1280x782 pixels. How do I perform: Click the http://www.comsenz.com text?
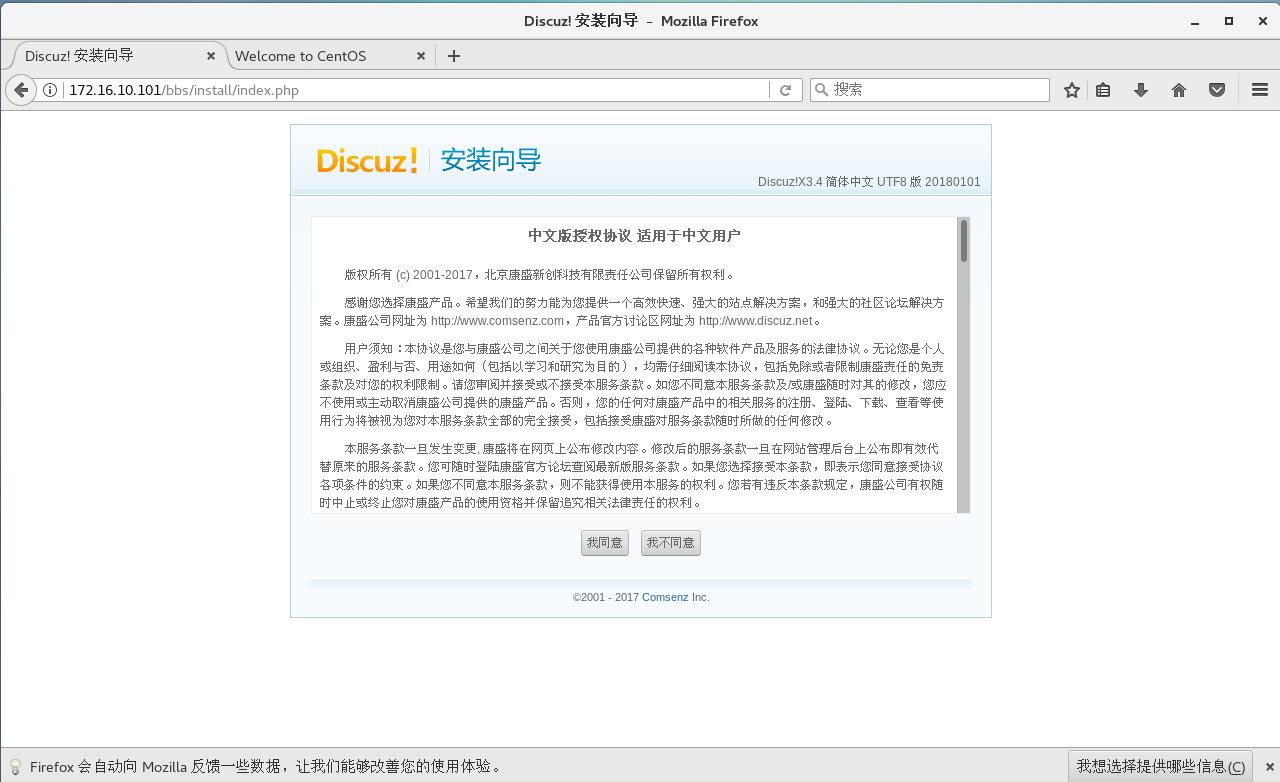point(497,321)
